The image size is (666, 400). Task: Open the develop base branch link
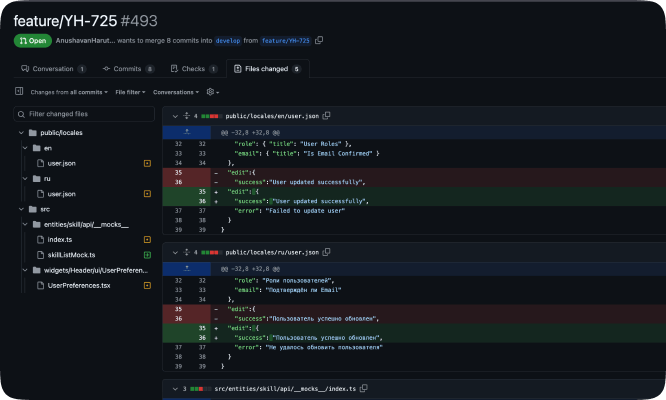pos(227,41)
